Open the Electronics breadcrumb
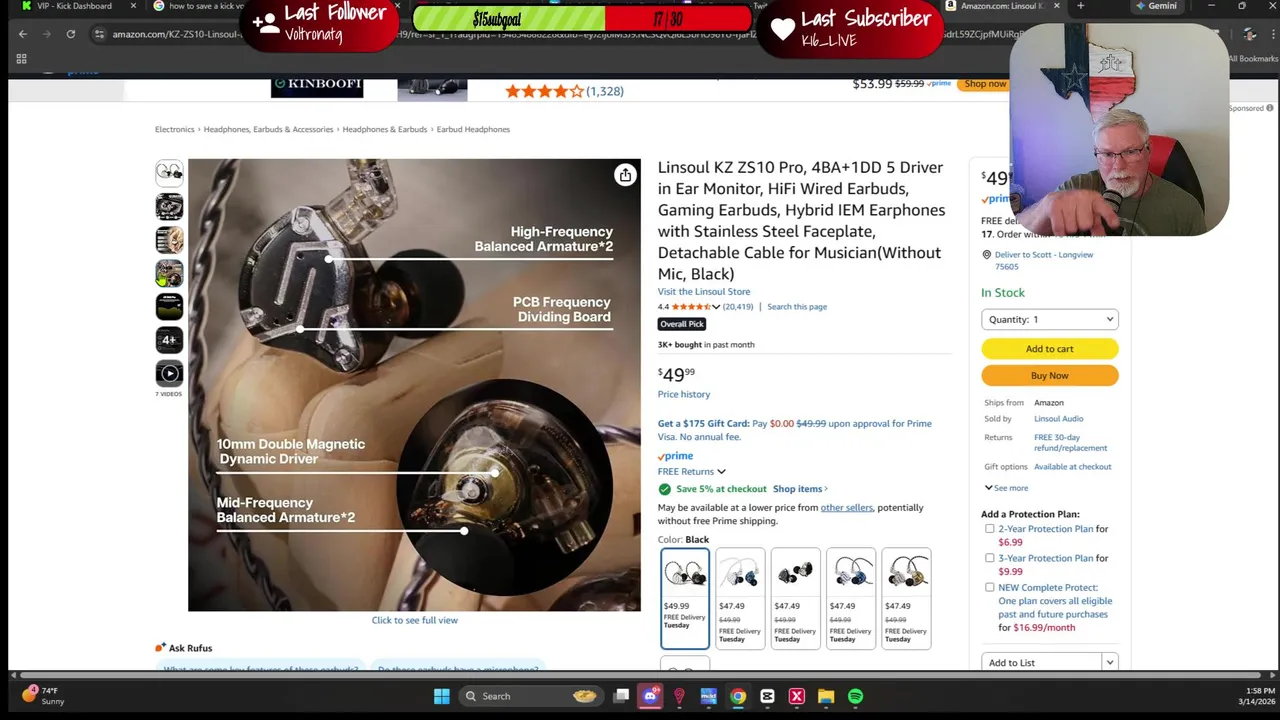 175,129
